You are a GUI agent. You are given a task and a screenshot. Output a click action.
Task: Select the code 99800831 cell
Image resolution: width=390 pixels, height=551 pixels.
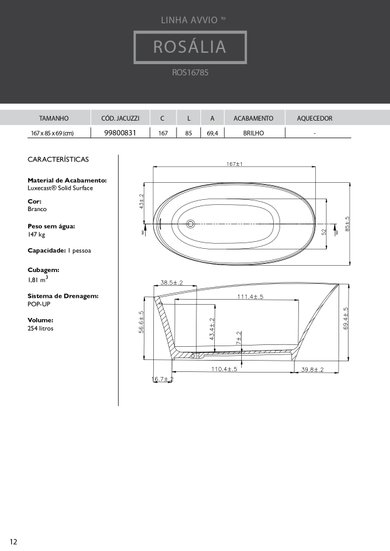pyautogui.click(x=120, y=133)
